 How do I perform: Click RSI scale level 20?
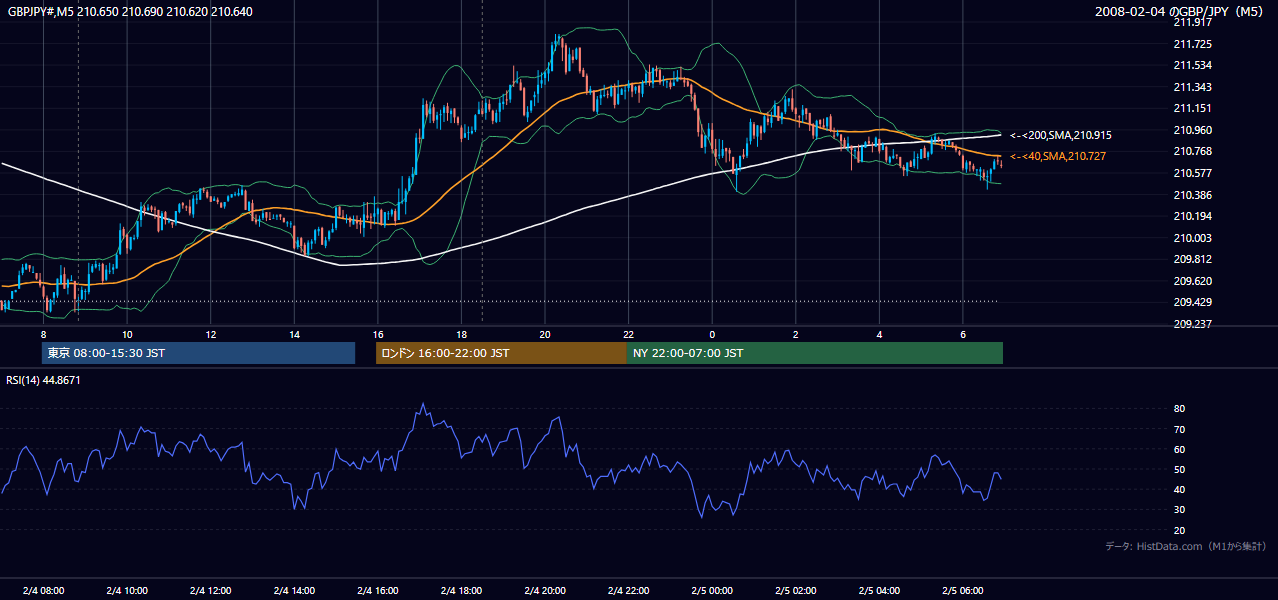click(1179, 530)
